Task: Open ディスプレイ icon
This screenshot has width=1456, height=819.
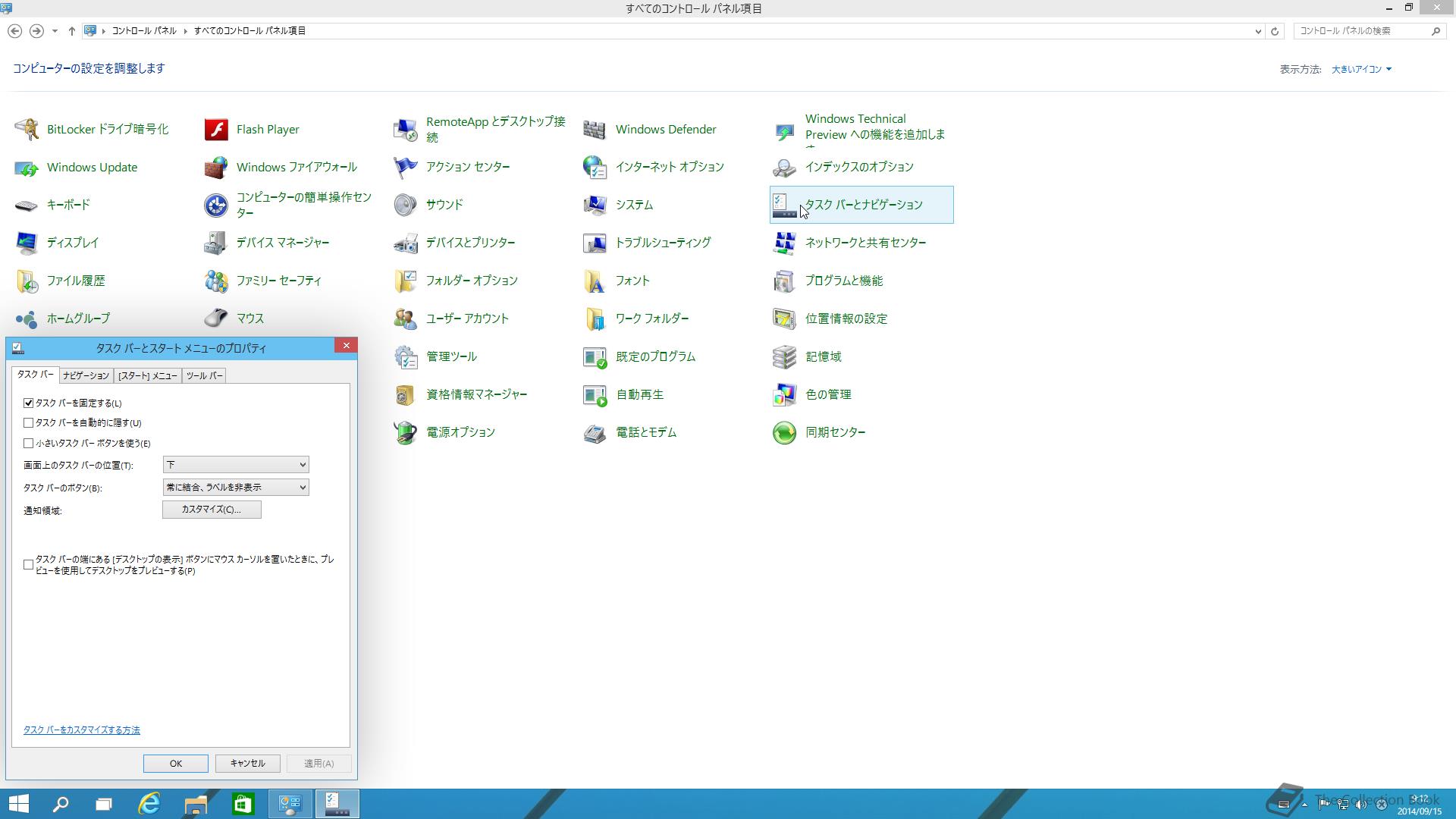Action: 27,243
